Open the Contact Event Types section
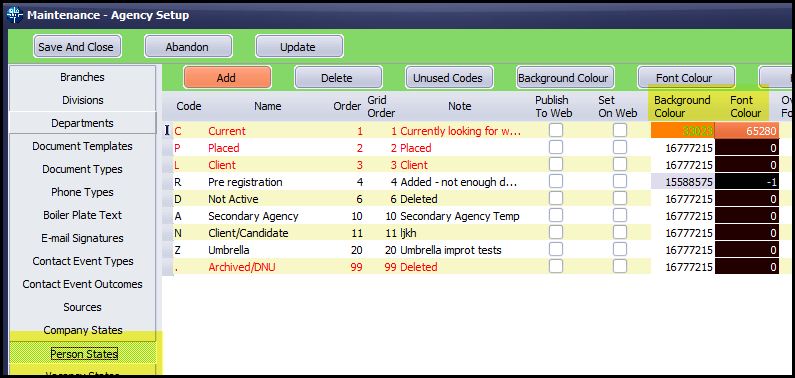Viewport: 795px width, 378px height. pos(82,261)
